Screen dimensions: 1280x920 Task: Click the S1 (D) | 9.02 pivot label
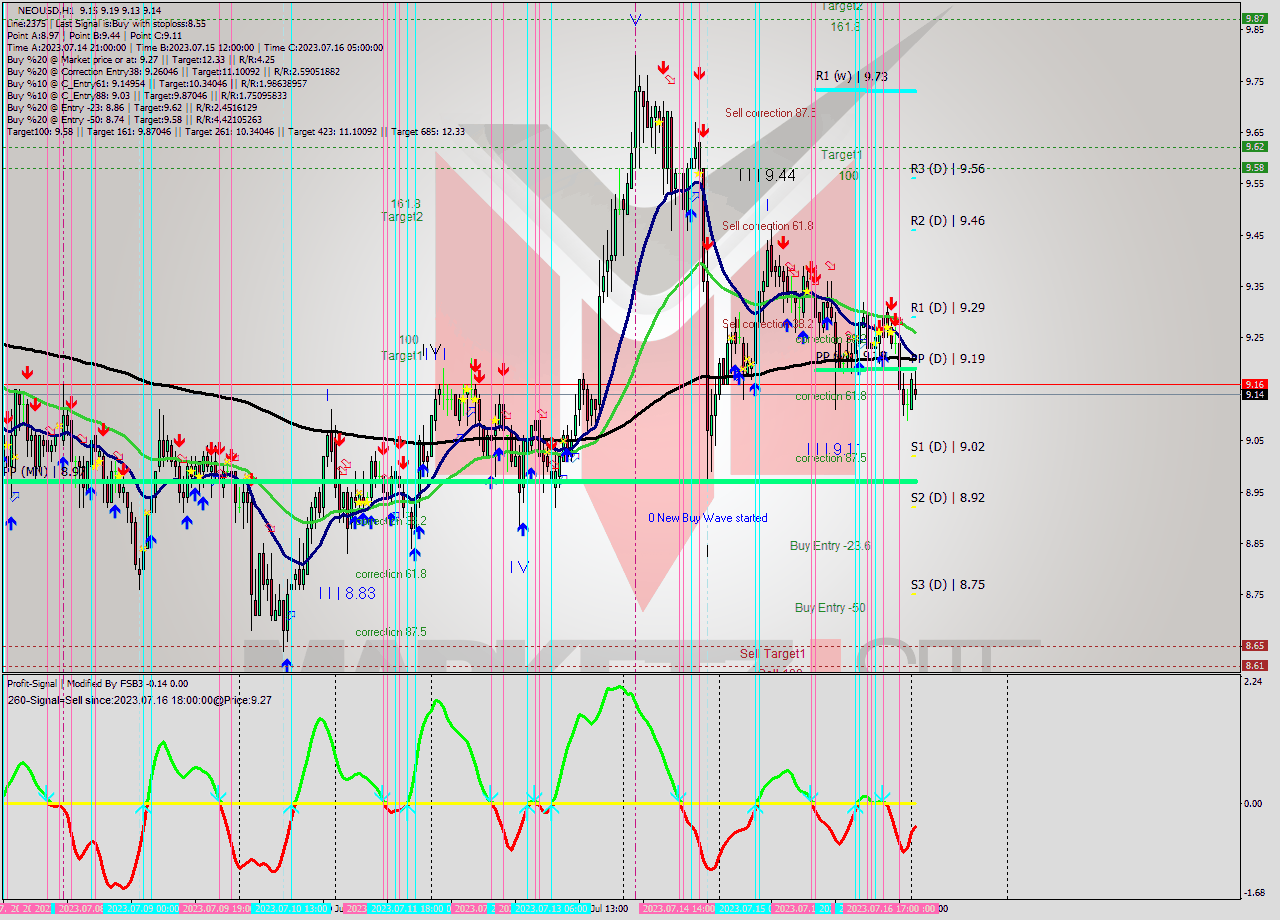pos(948,447)
